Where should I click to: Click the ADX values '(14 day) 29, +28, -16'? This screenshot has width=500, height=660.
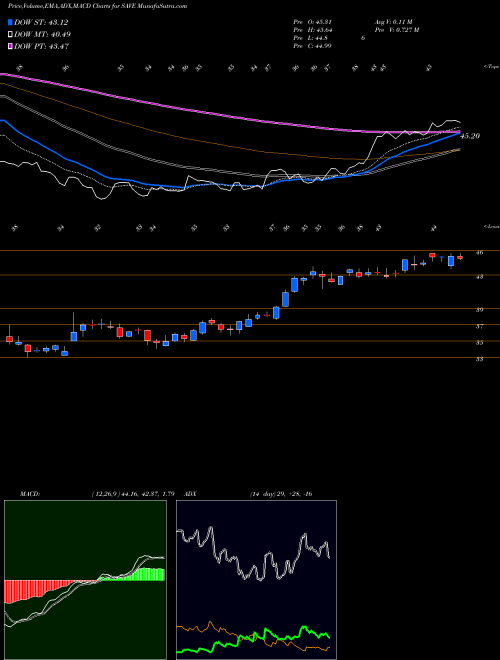tap(281, 494)
